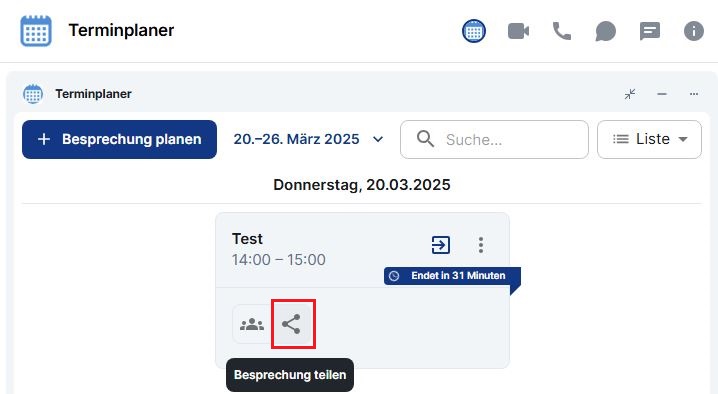Screen dimensions: 718x394
Task: Focus the Suche search field
Action: coord(494,139)
